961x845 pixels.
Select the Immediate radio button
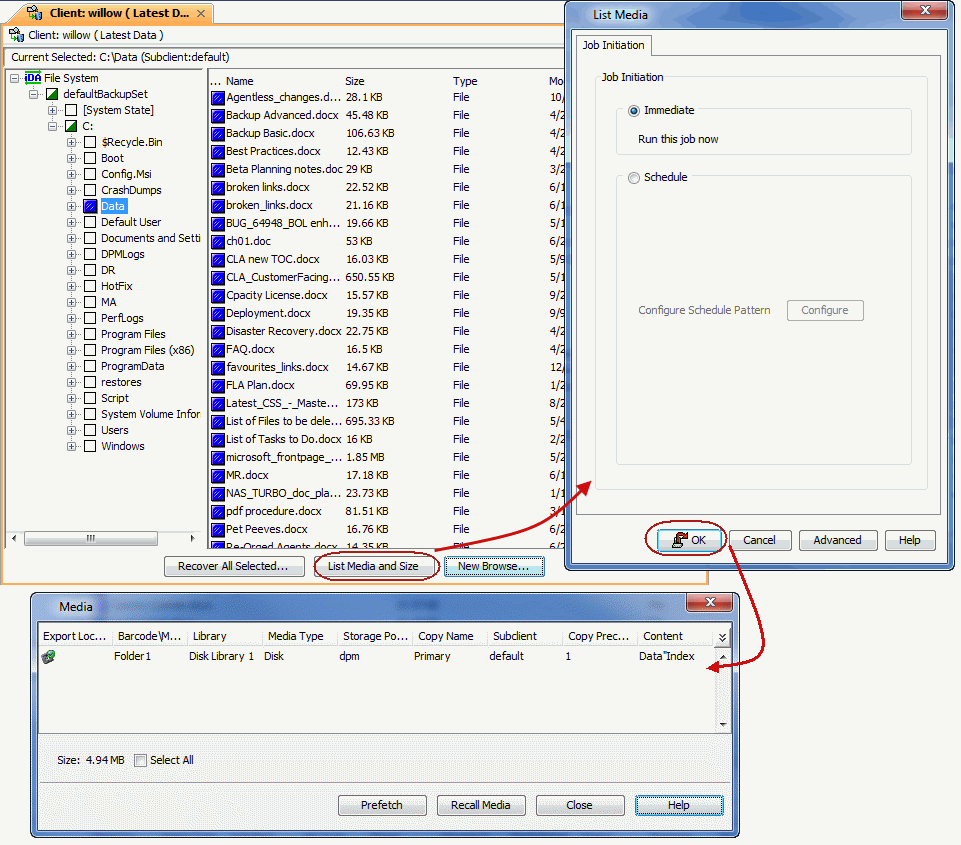(x=633, y=111)
